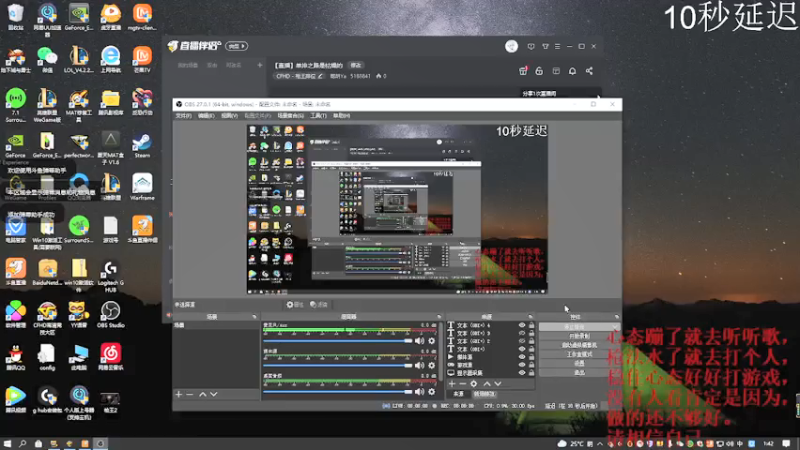
Task: Open the 虎牙 platform pill dropdown beside the 直播伴侣 logo
Action: click(x=236, y=46)
